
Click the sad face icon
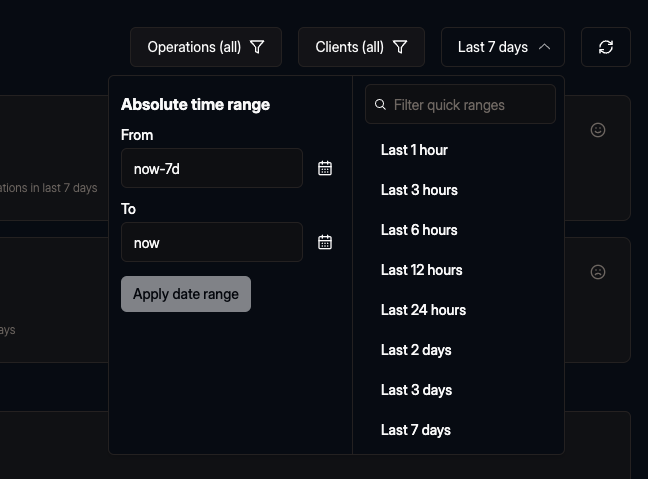598,272
